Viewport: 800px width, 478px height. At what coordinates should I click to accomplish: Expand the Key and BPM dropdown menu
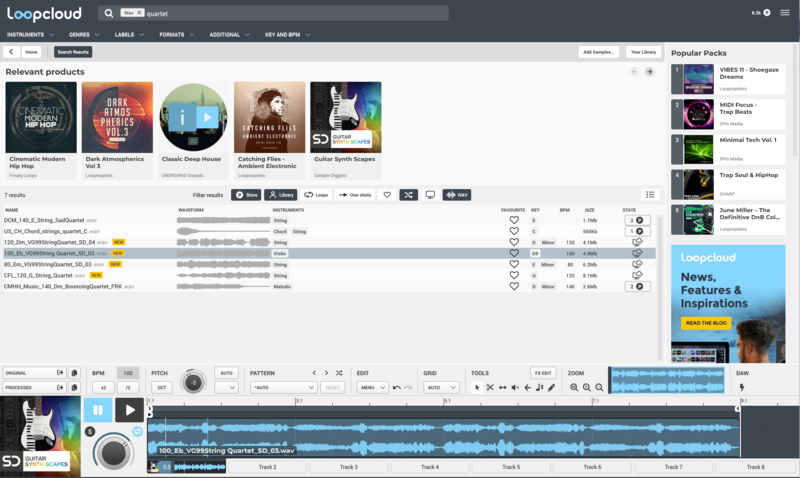click(x=287, y=35)
